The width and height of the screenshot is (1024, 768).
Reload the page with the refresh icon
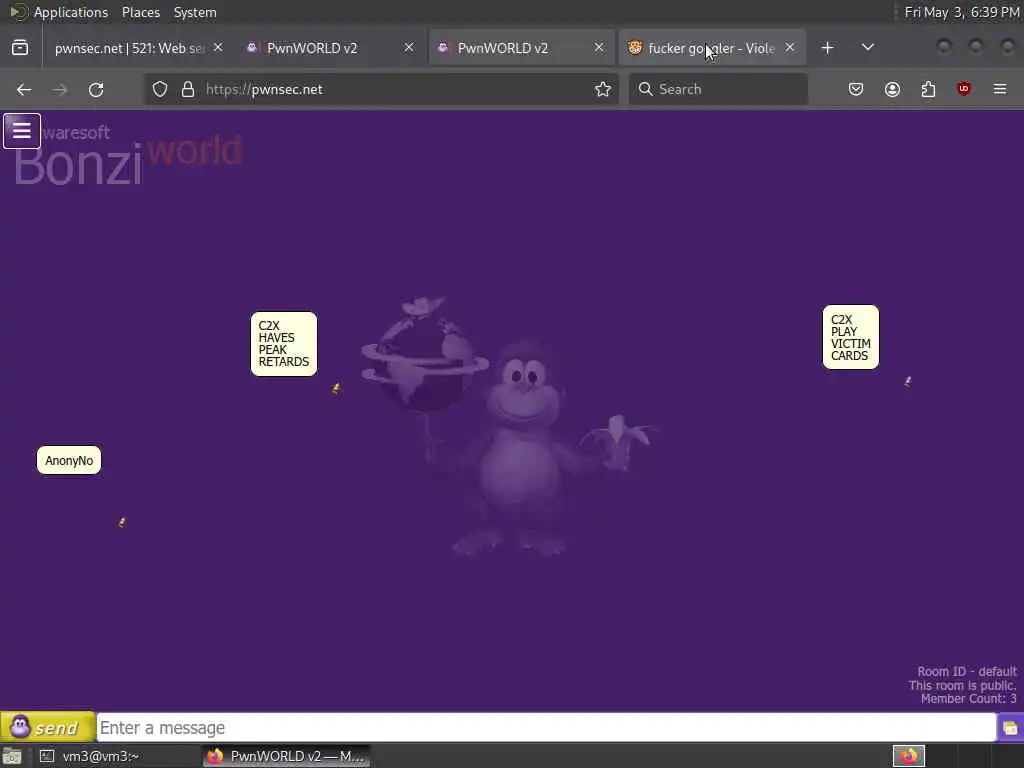tap(96, 89)
